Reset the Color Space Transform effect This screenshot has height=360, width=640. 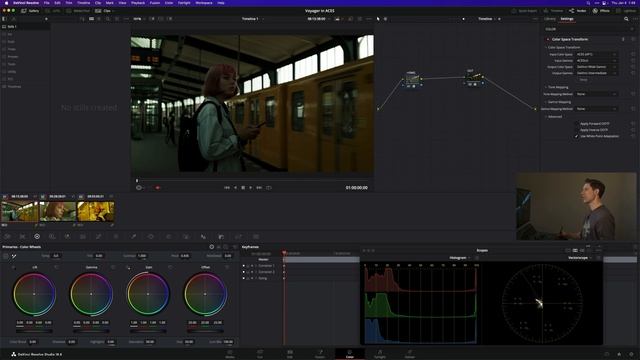(x=633, y=39)
